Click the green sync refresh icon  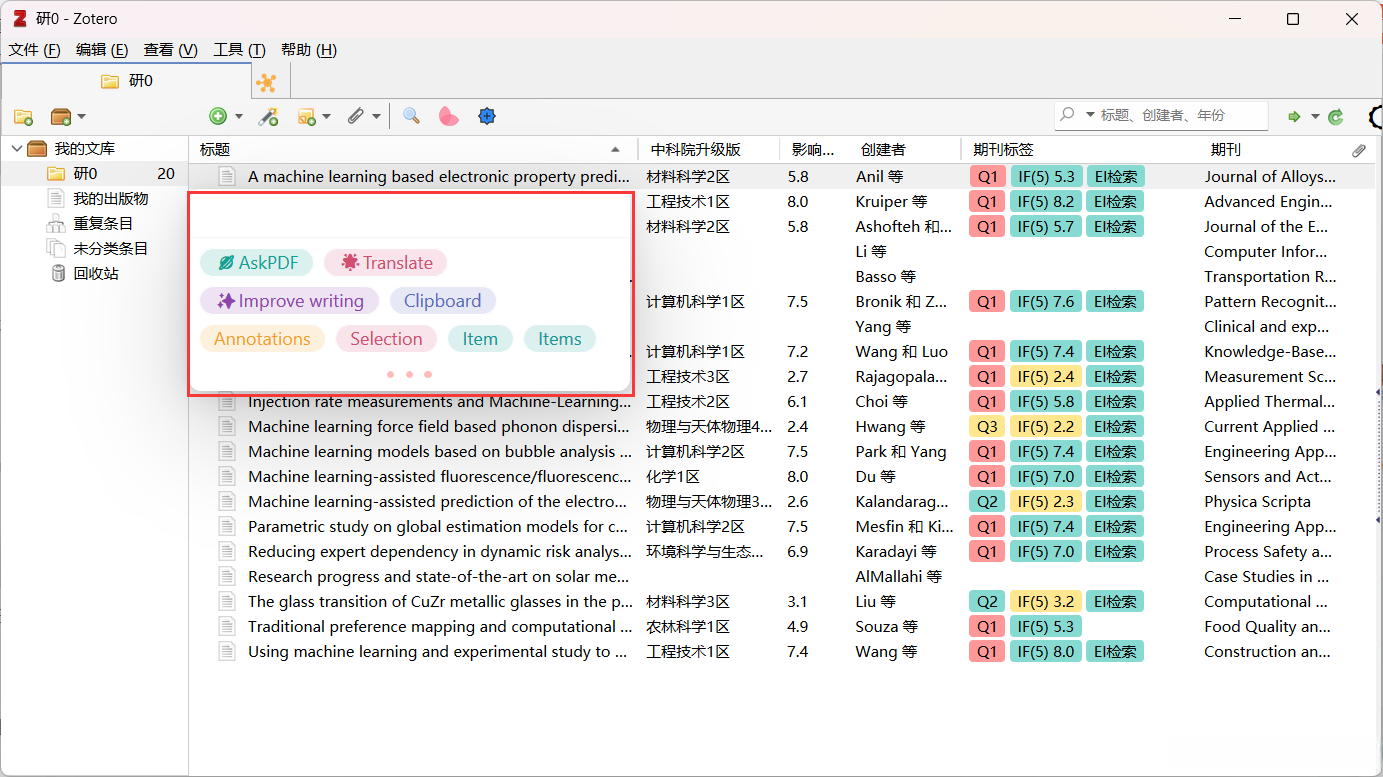(1336, 117)
